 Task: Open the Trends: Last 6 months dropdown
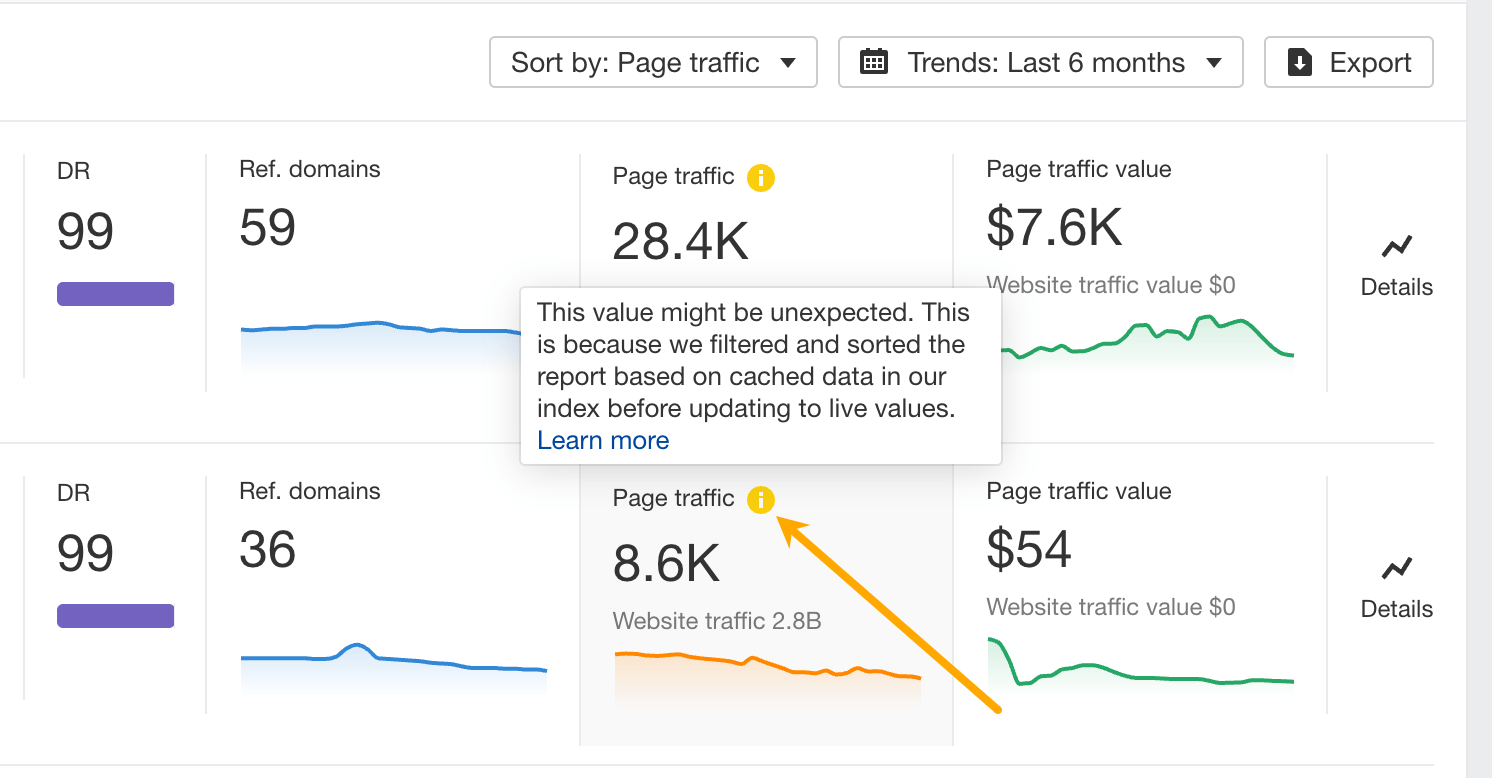click(x=1040, y=61)
